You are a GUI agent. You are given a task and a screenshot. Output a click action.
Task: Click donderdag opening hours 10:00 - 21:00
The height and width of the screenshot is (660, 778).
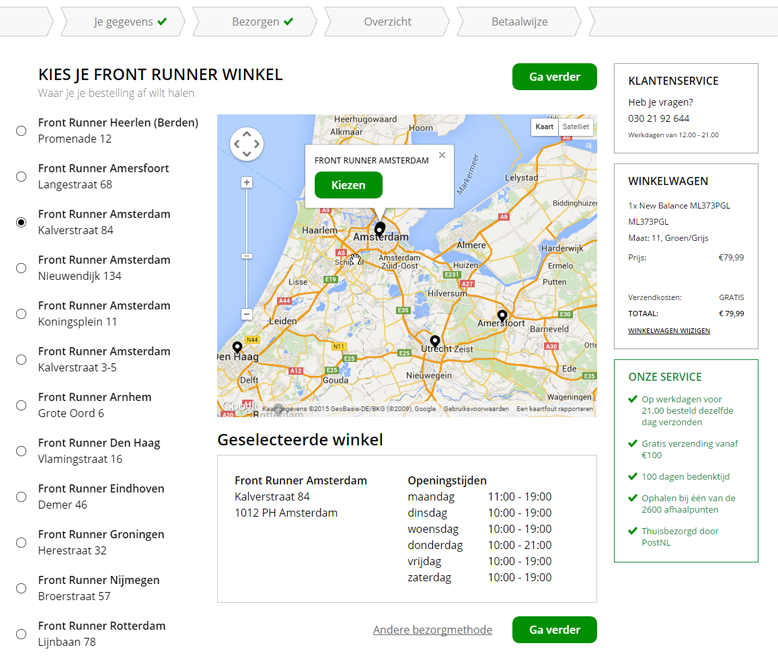[x=519, y=545]
